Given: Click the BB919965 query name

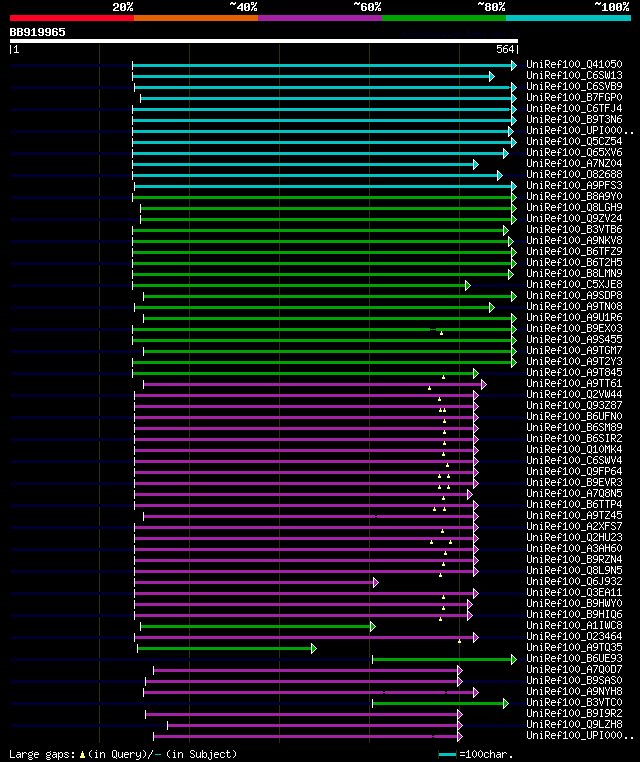Looking at the screenshot, I should [37, 33].
